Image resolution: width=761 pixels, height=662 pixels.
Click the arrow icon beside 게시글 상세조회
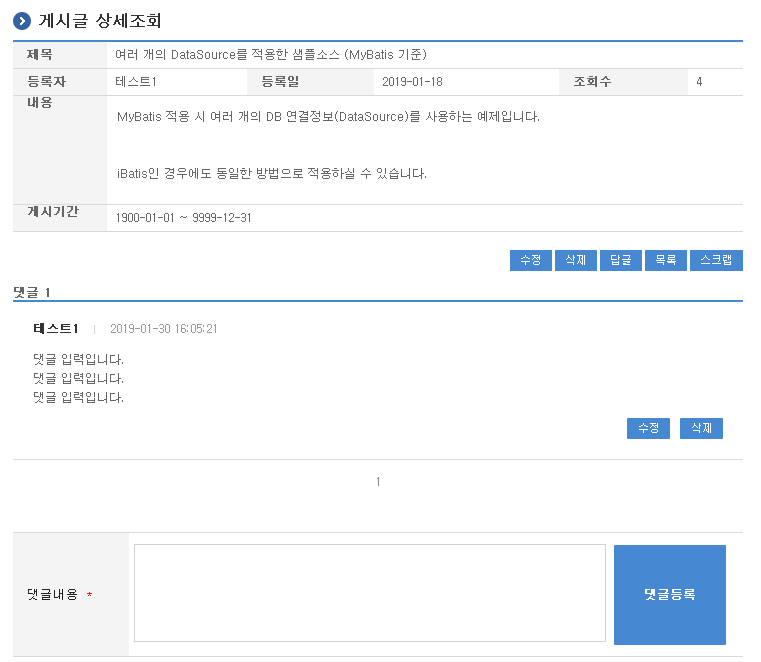[22, 21]
